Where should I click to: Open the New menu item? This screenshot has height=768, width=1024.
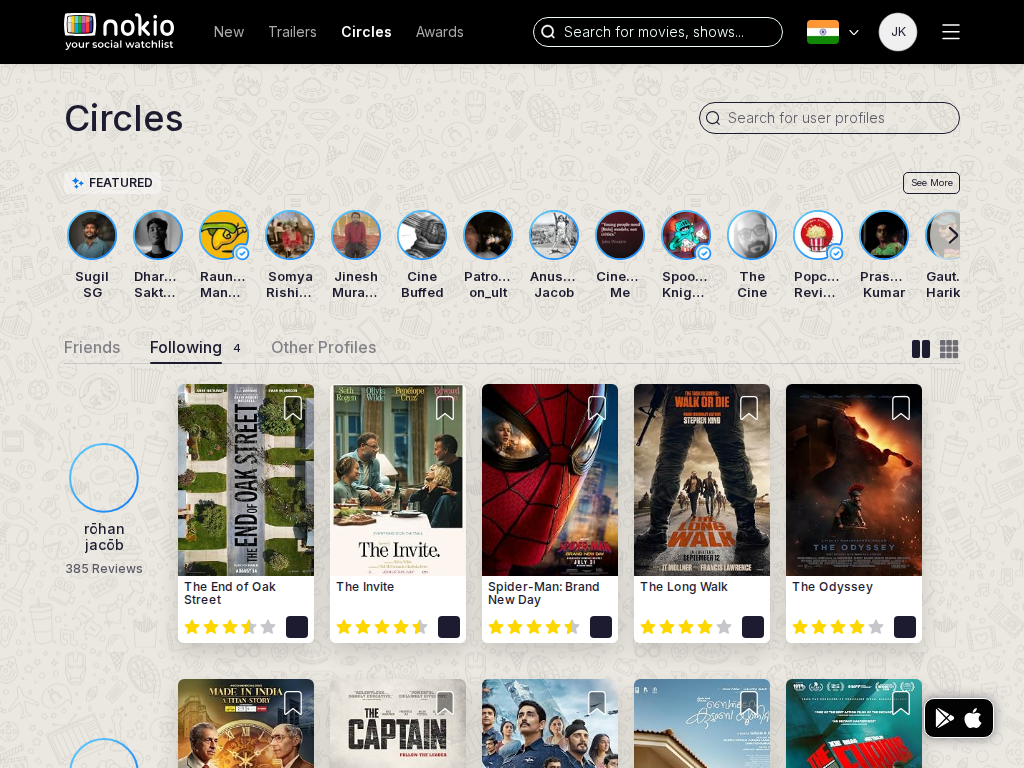pos(229,32)
